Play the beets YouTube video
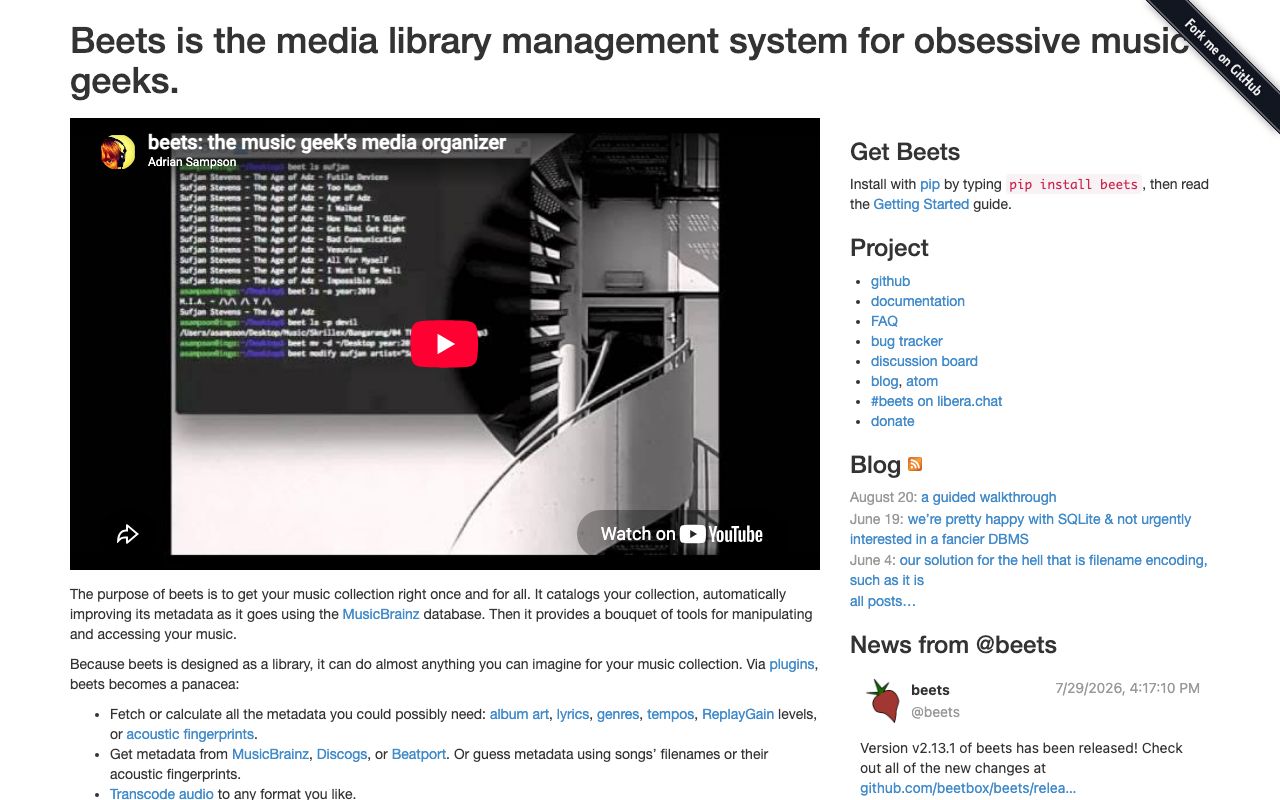Screen dimensions: 1280x800 click(445, 344)
